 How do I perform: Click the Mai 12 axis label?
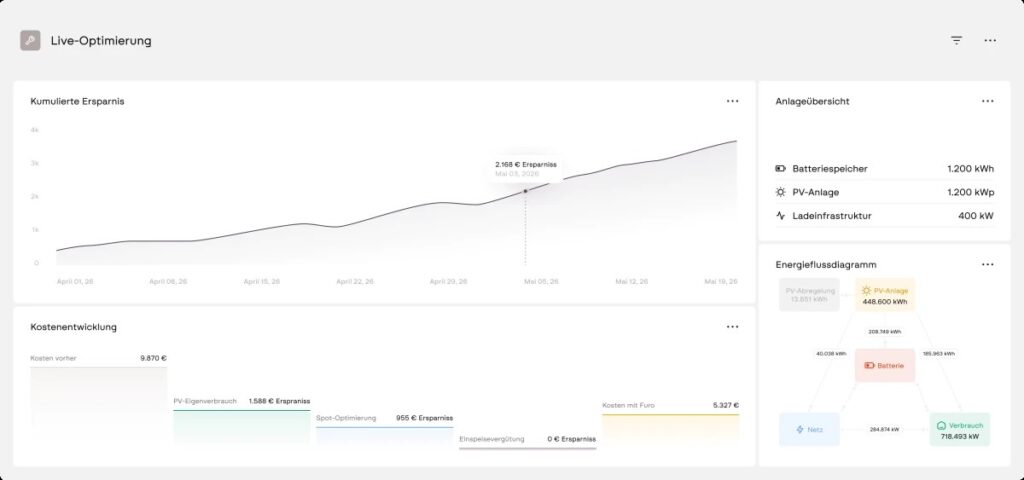click(x=632, y=281)
